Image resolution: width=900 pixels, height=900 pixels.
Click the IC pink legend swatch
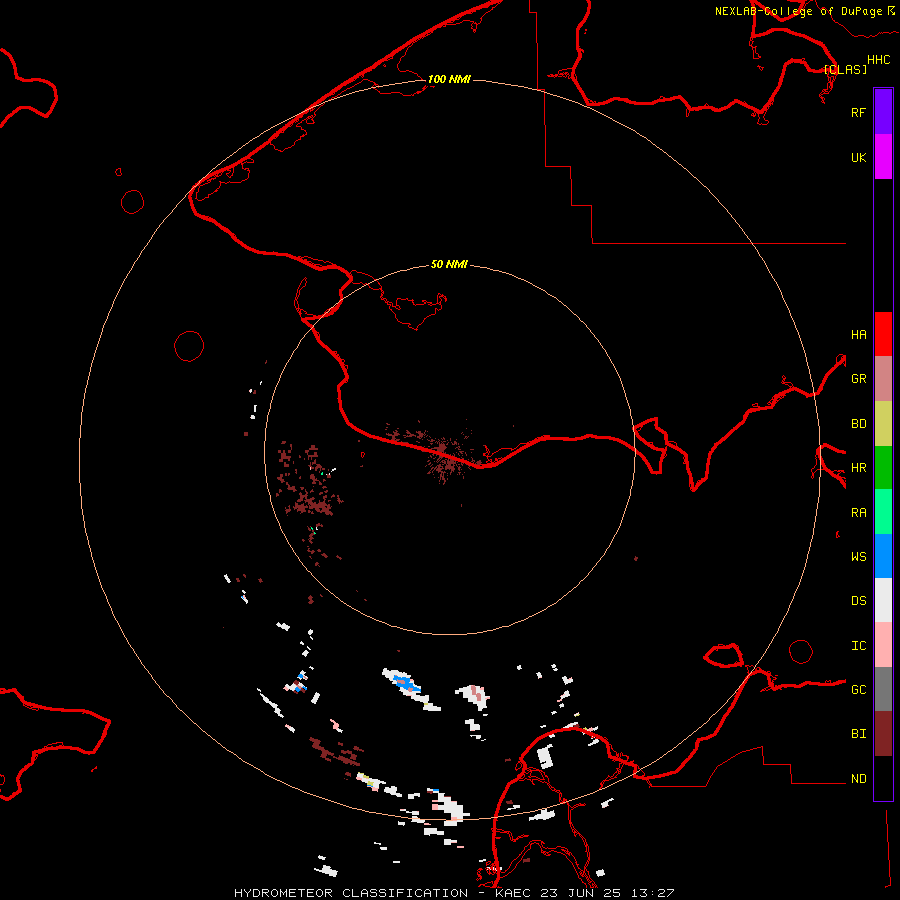[x=883, y=645]
